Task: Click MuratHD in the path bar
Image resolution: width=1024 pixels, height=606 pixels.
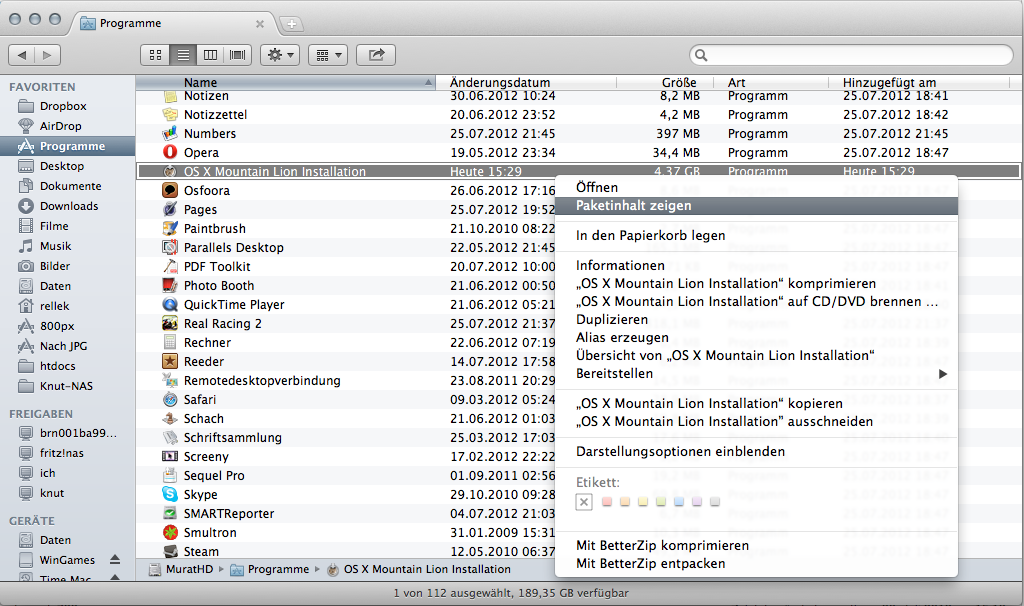Action: click(x=182, y=569)
